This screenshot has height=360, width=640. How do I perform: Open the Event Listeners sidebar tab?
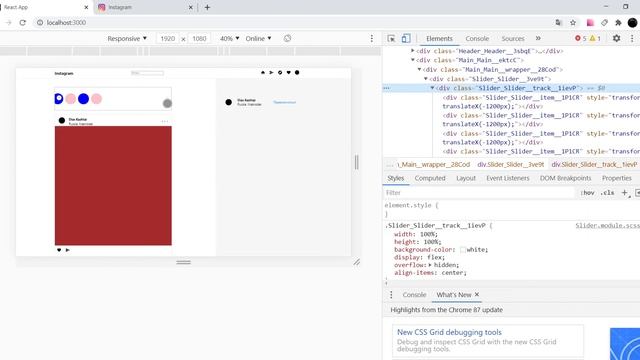(507, 178)
